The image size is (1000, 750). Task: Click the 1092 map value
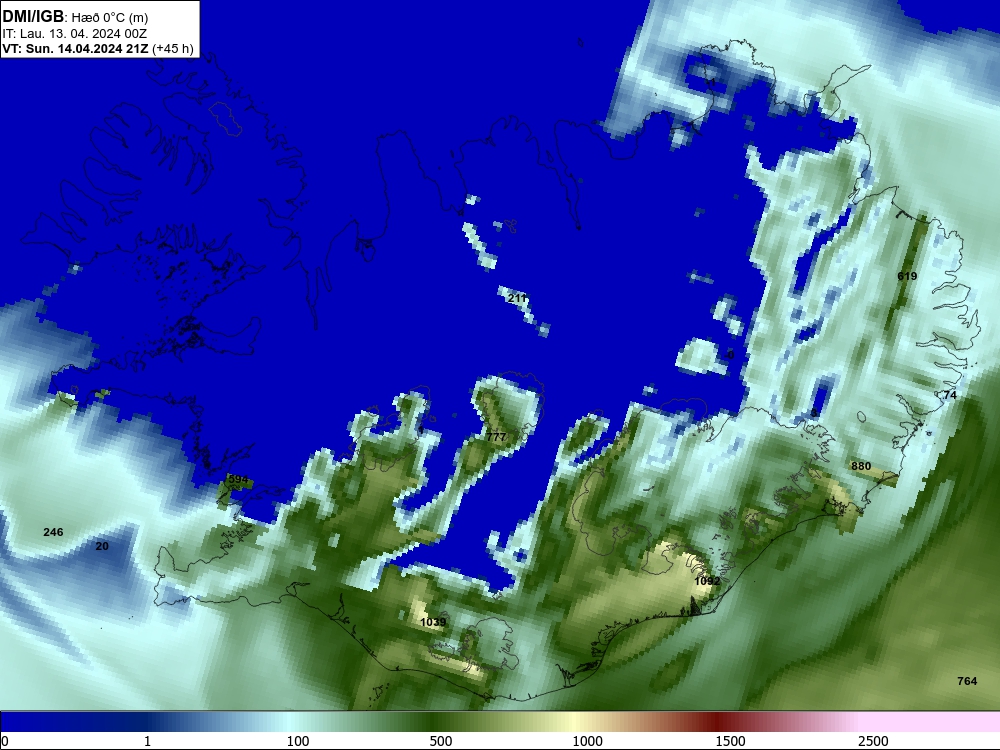tap(707, 581)
